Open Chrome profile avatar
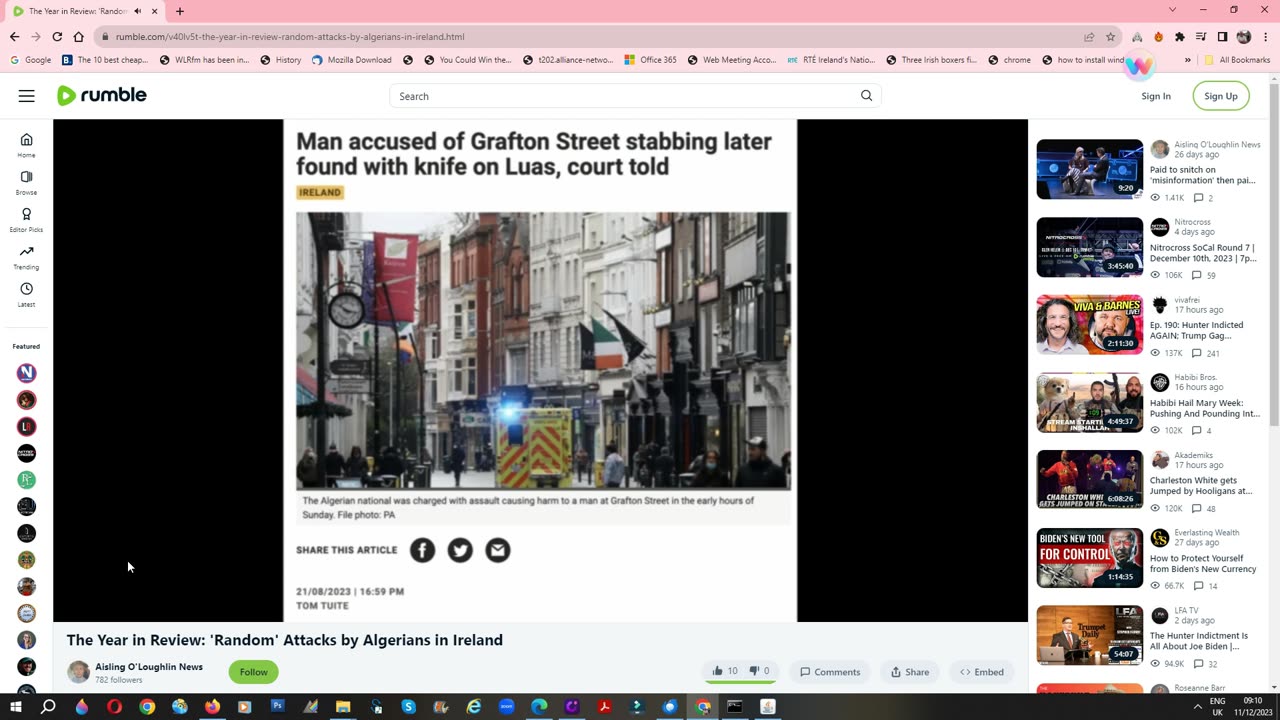 pos(1243,37)
